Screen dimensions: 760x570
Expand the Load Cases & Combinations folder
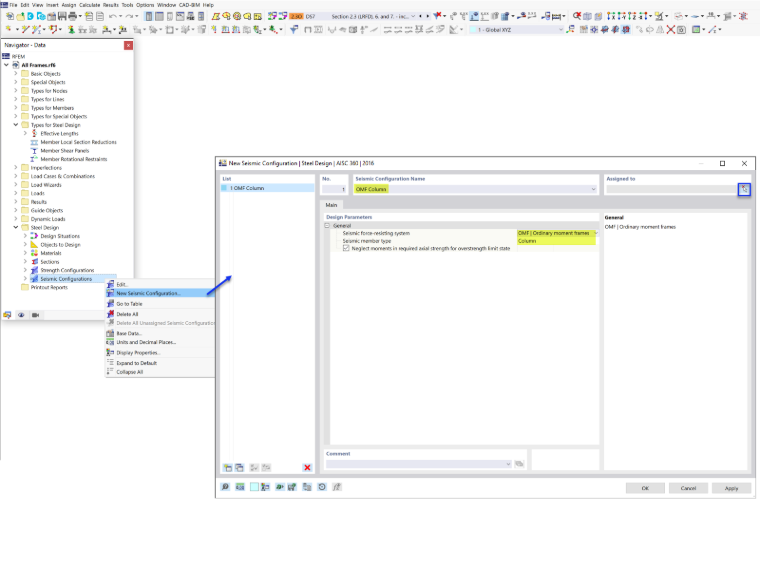coord(16,176)
